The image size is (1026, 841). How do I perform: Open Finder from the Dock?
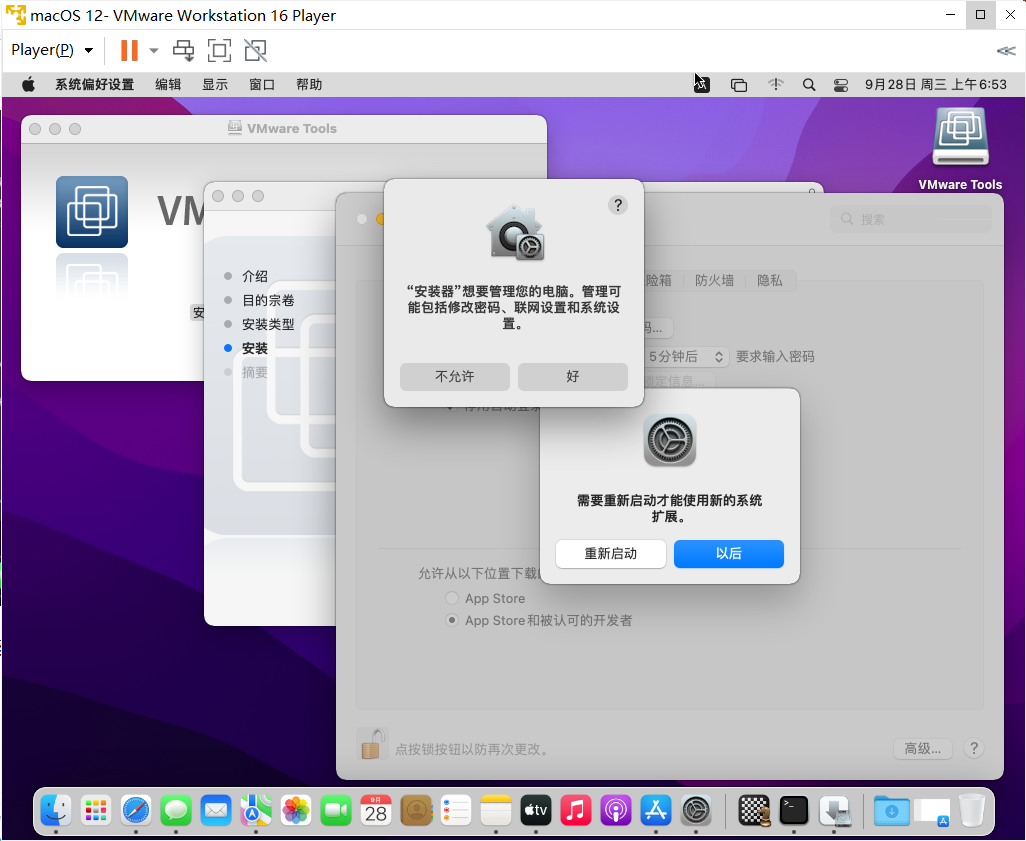[x=56, y=810]
